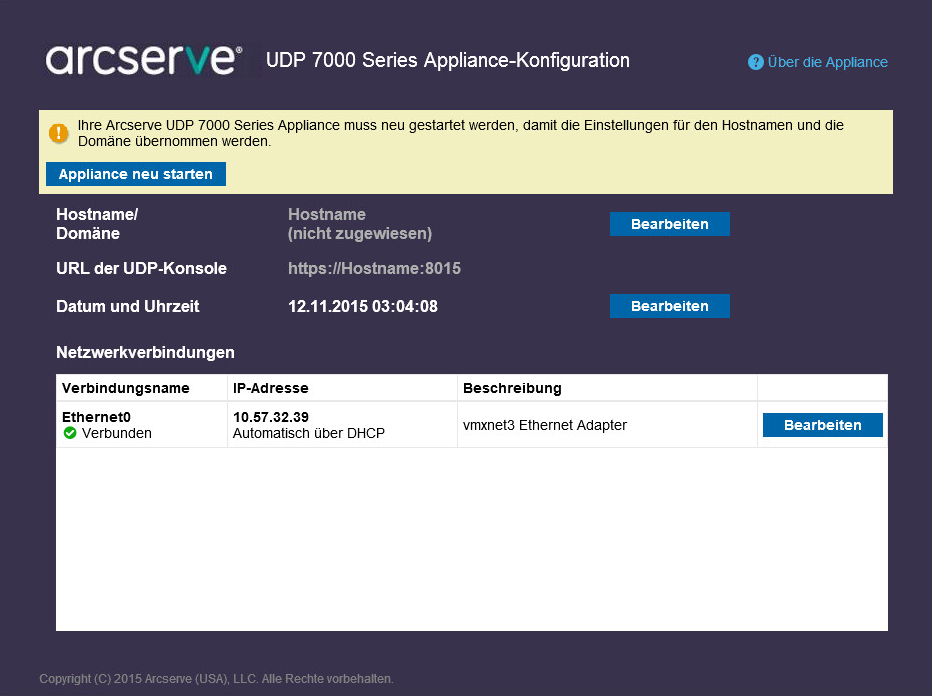The width and height of the screenshot is (932, 696).
Task: Click 'Hostname (nicht zugewiesen)' value
Action: point(360,224)
